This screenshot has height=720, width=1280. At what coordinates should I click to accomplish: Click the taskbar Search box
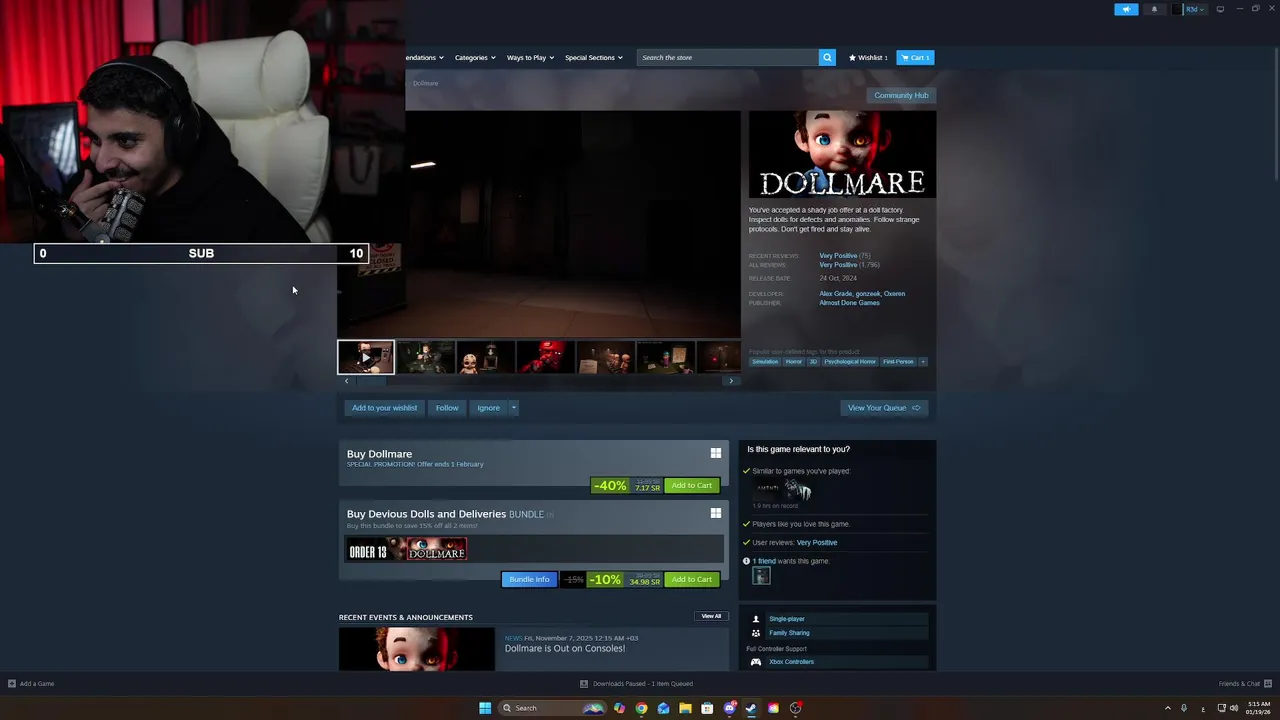click(552, 708)
